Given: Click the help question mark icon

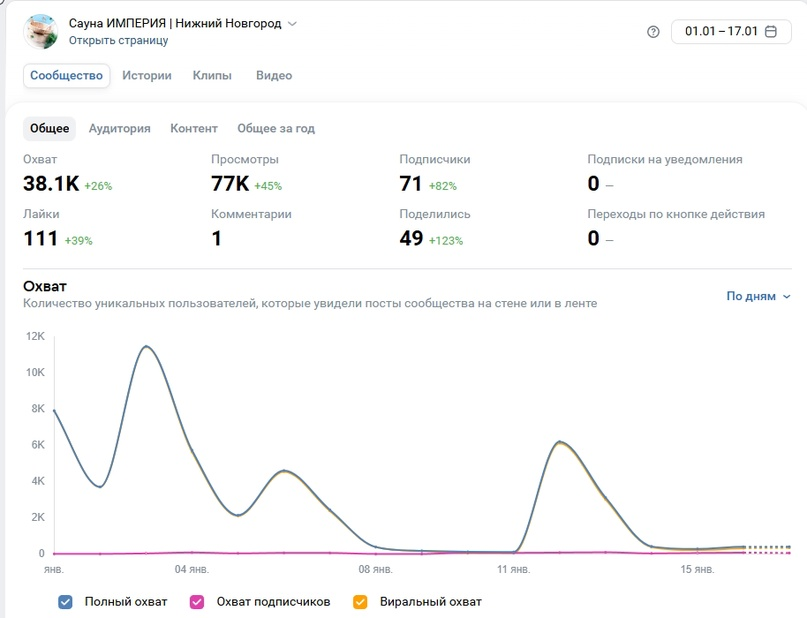Looking at the screenshot, I should pos(653,32).
